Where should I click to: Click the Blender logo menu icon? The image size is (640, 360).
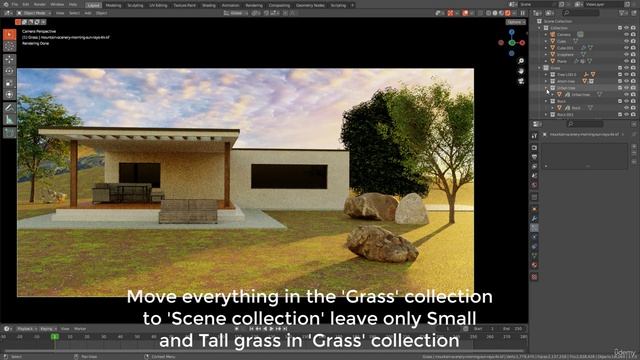[x=5, y=4]
